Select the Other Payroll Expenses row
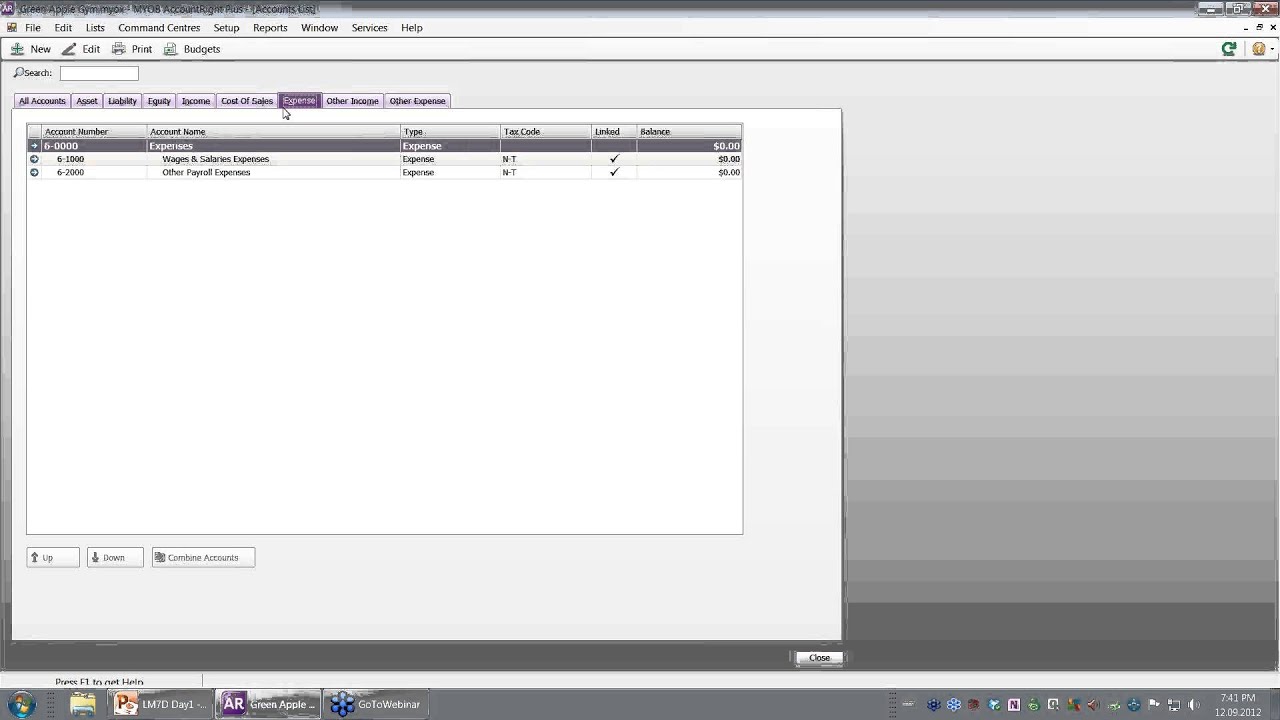Image resolution: width=1280 pixels, height=720 pixels. 385,172
